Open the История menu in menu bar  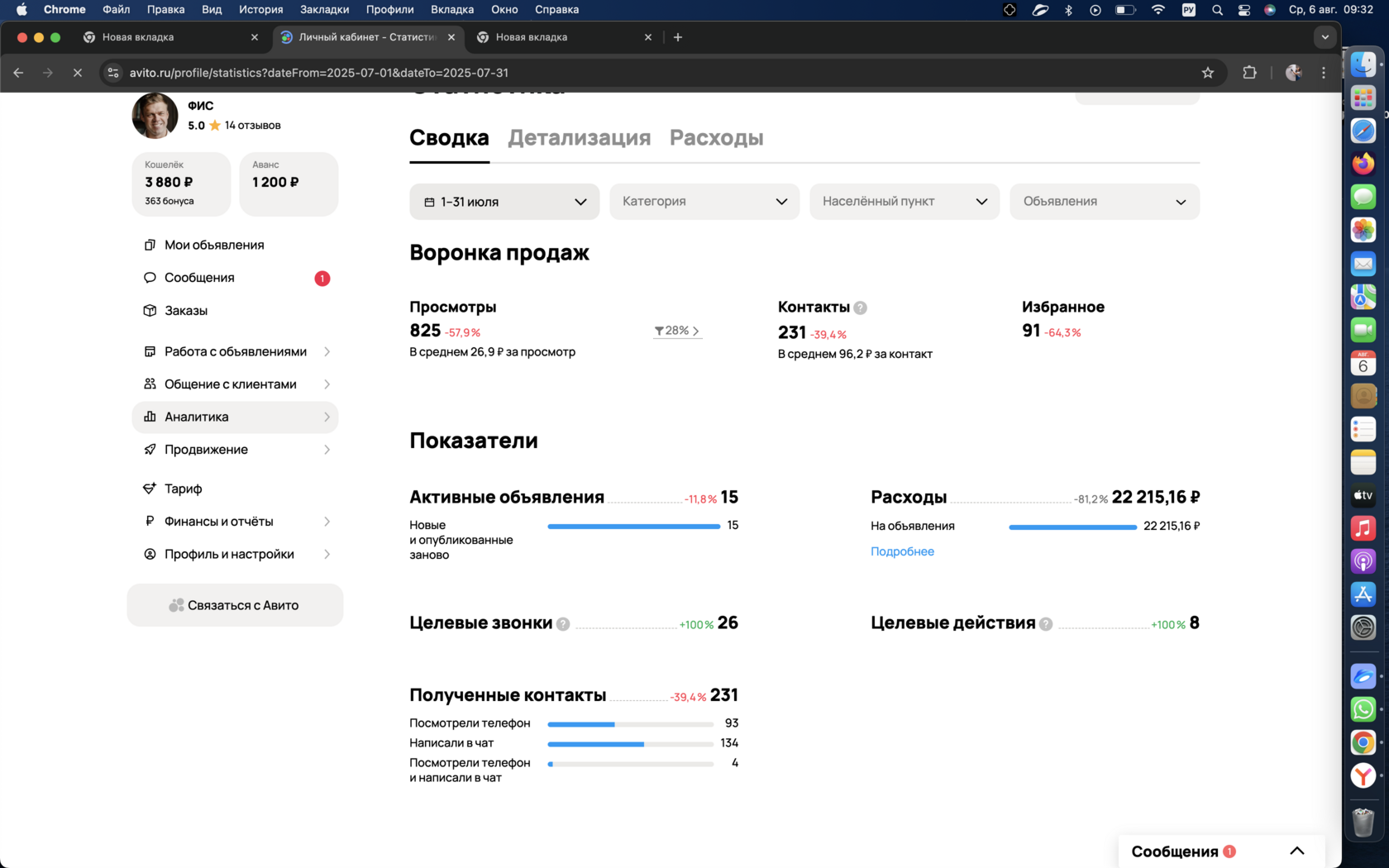pyautogui.click(x=261, y=10)
